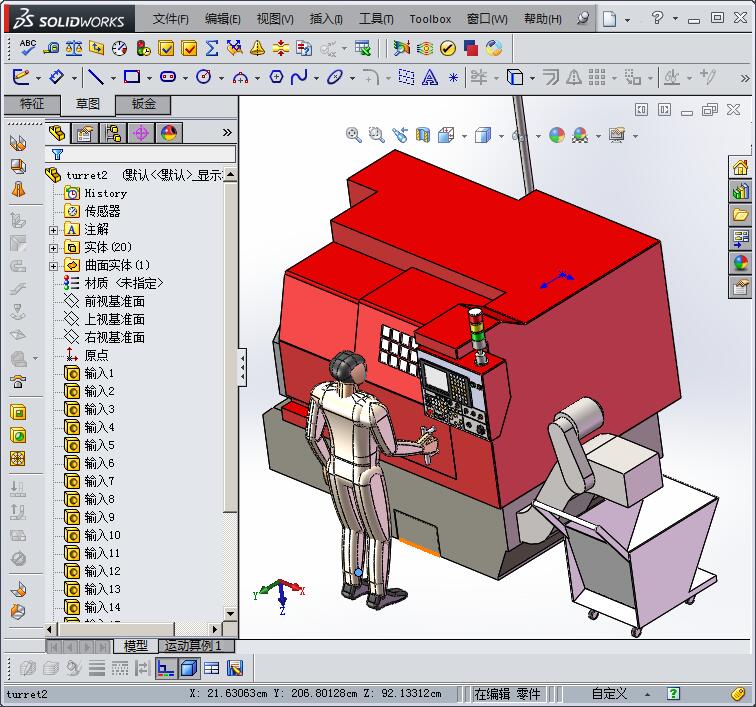756x707 pixels.
Task: Open the 帮助(H) menu
Action: [x=542, y=19]
